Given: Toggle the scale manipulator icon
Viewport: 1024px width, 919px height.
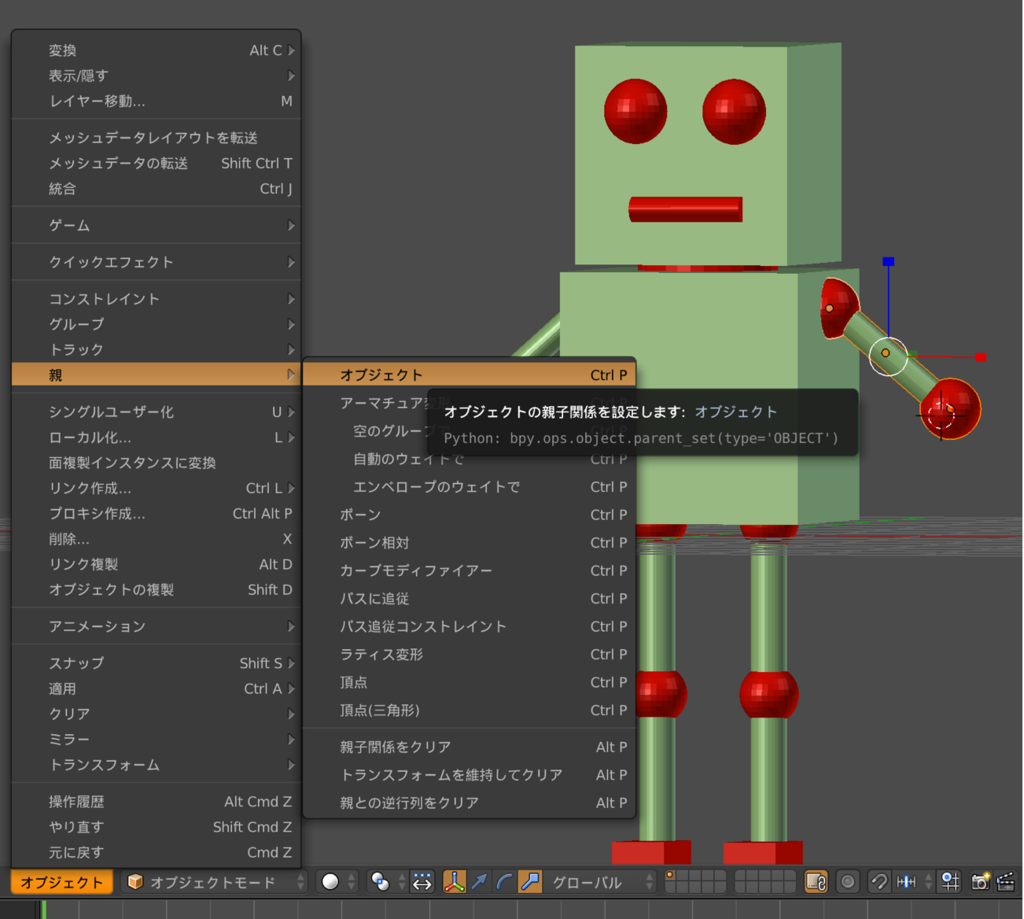Looking at the screenshot, I should 530,882.
